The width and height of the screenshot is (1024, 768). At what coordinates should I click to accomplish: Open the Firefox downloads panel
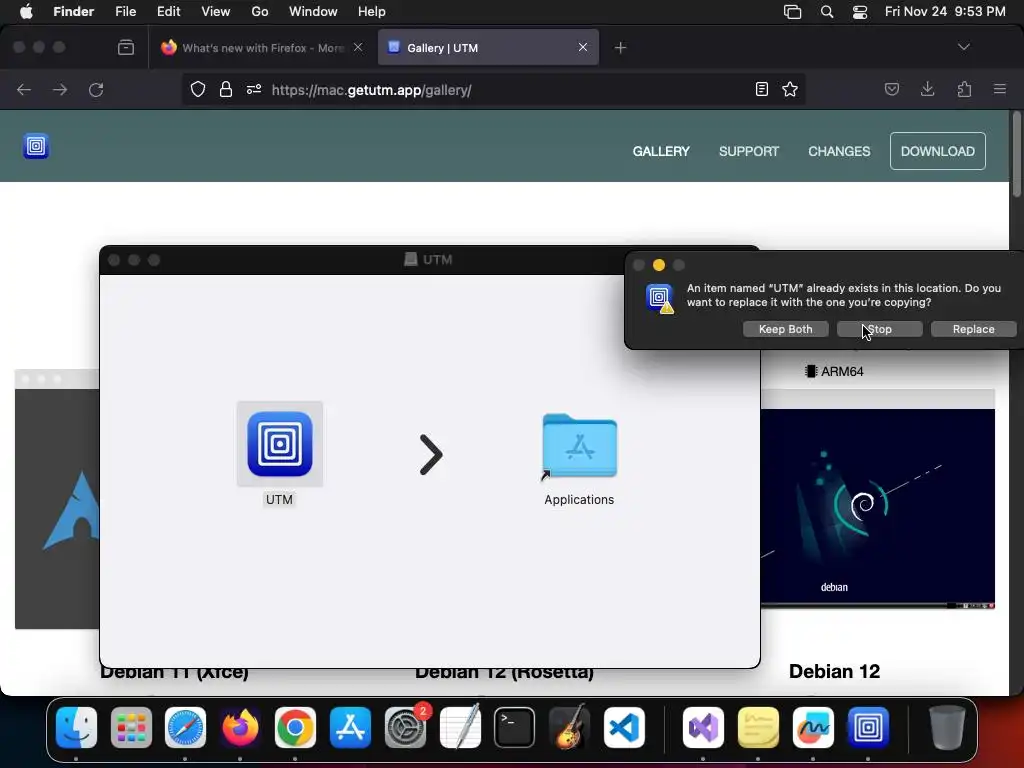(927, 89)
